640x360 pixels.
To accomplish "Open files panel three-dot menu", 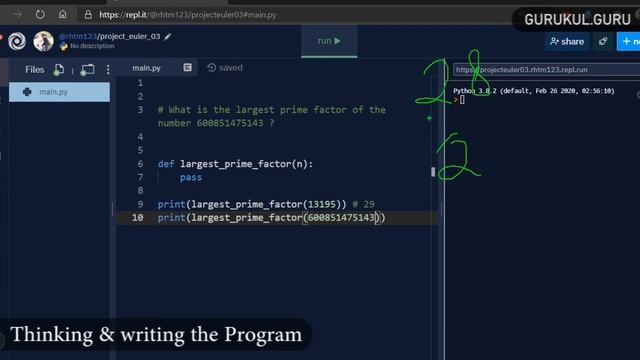I will point(108,70).
